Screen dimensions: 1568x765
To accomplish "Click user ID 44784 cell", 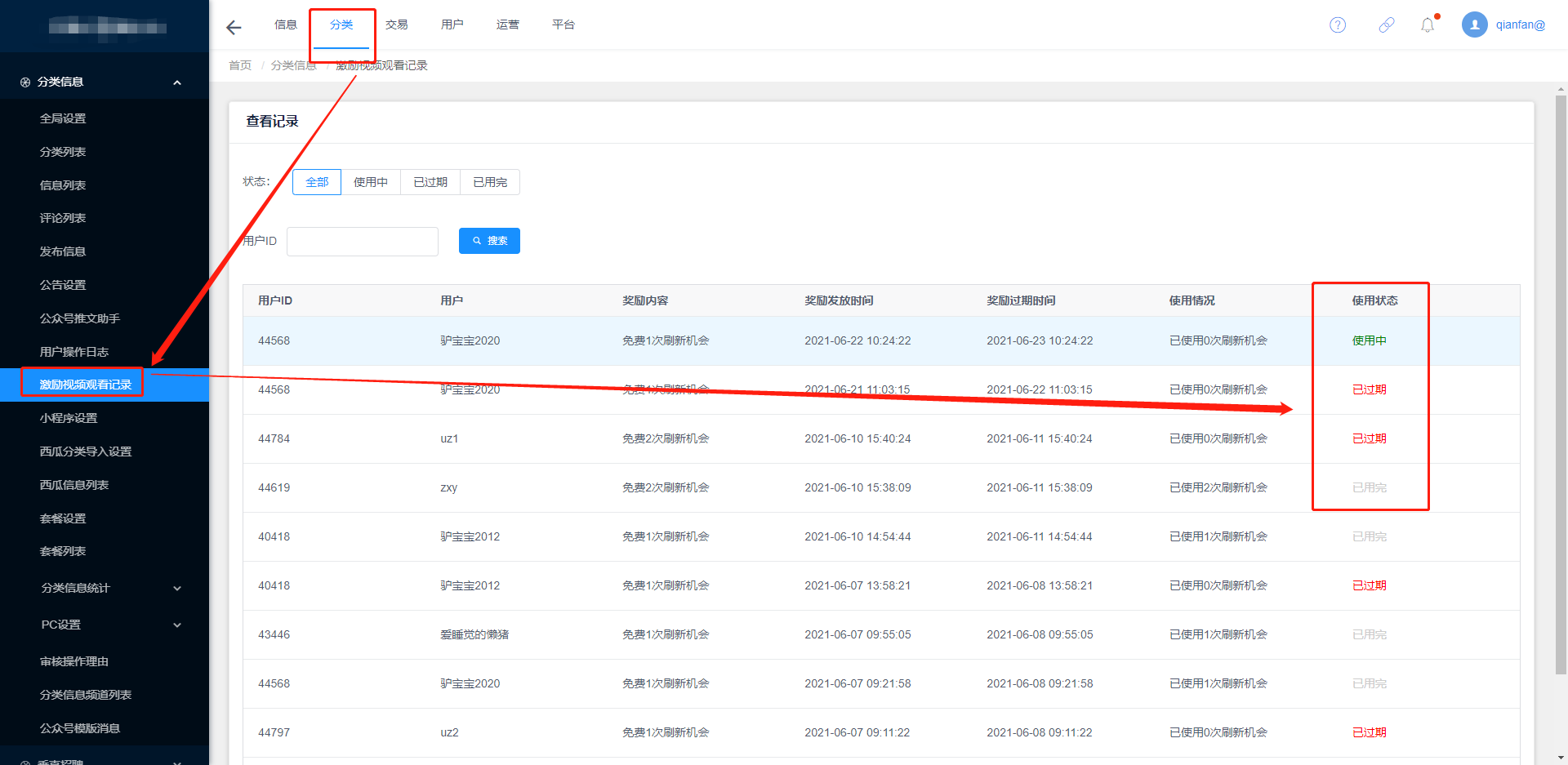I will 274,438.
